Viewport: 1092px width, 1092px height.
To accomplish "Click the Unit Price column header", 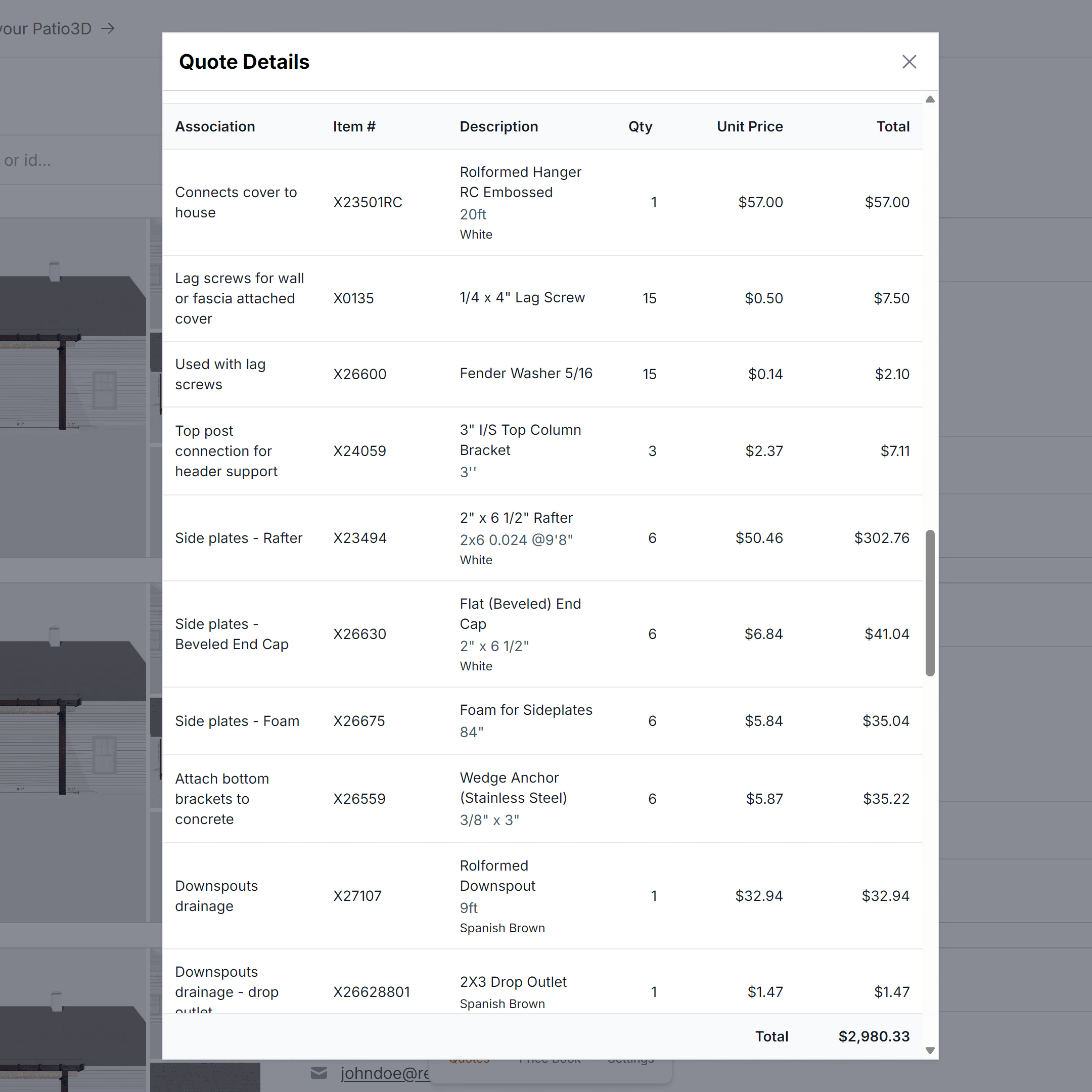I will point(749,126).
